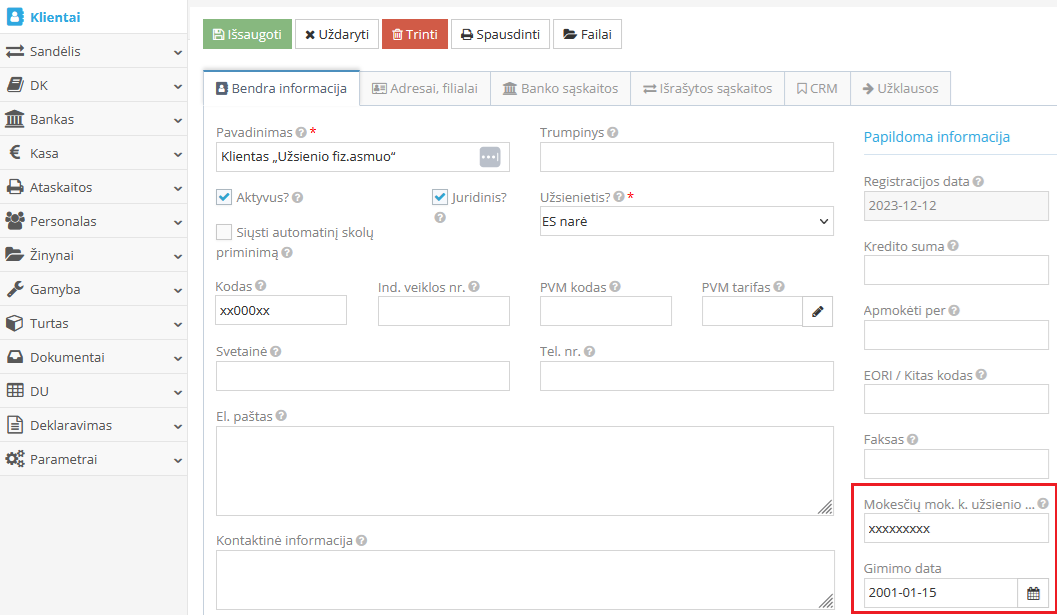This screenshot has width=1057, height=615.
Task: Enable Siųsti automatinį skolų priminimą checkbox
Action: click(x=224, y=232)
